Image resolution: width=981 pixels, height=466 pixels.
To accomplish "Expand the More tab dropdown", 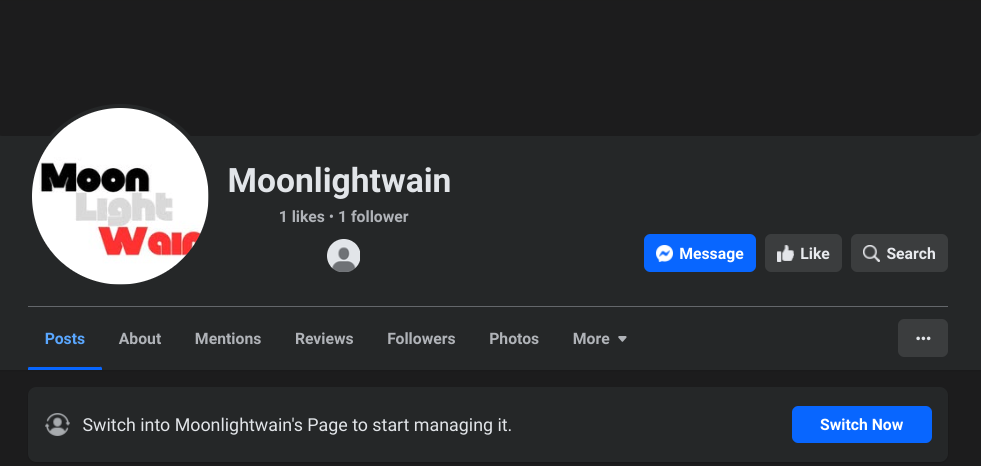I will point(600,339).
